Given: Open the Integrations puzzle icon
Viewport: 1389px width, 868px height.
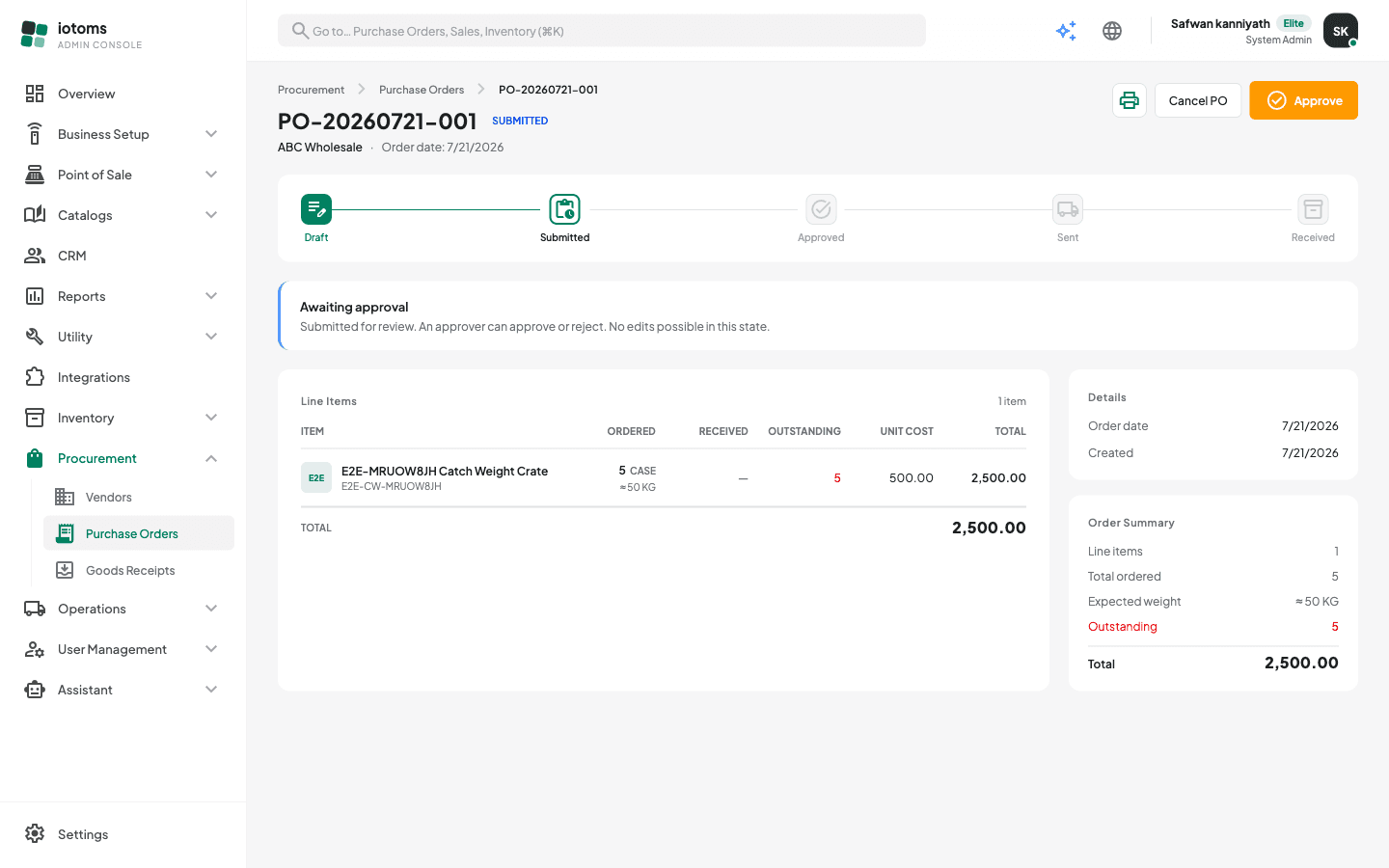Looking at the screenshot, I should click(x=35, y=377).
